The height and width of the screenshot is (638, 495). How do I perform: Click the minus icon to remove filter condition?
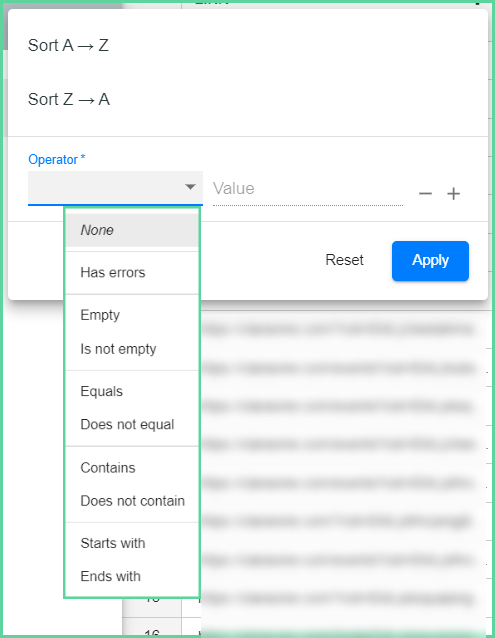coord(425,194)
